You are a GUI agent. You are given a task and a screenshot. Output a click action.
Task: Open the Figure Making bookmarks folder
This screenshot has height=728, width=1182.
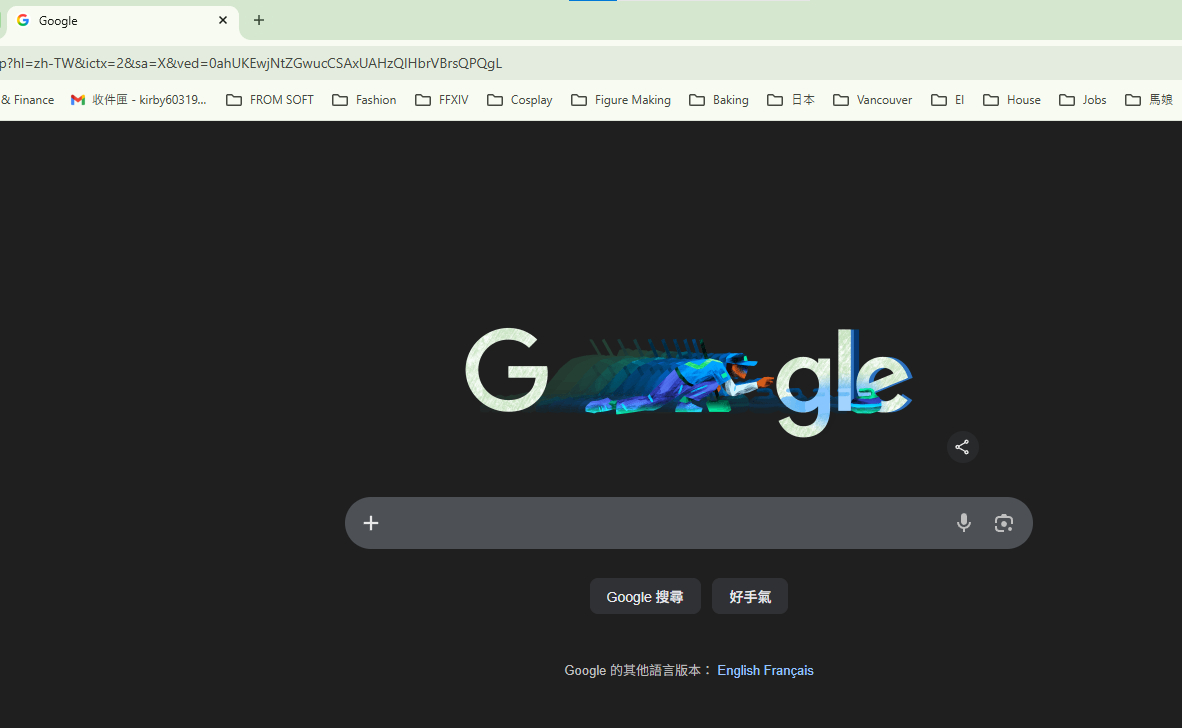[x=620, y=100]
